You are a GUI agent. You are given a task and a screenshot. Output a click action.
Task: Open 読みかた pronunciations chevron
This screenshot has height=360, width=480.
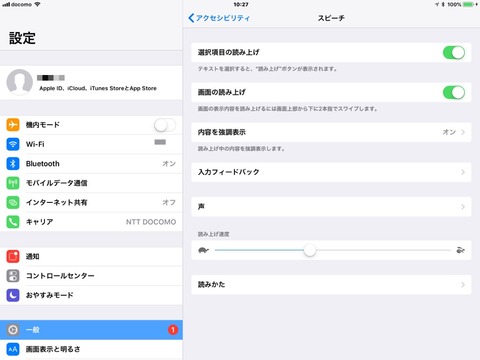(x=463, y=285)
